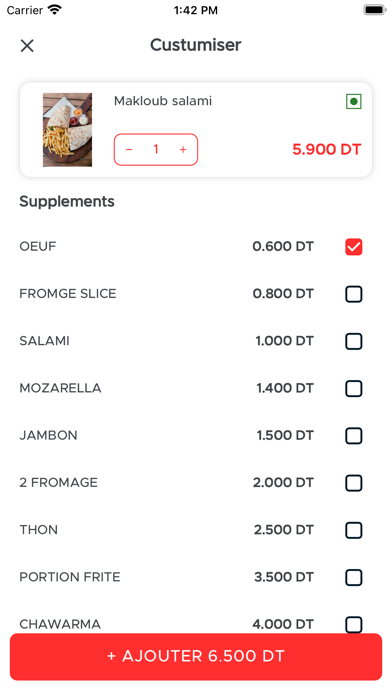The height and width of the screenshot is (696, 392).
Task: Click the 5.900 DT price label
Action: [327, 150]
